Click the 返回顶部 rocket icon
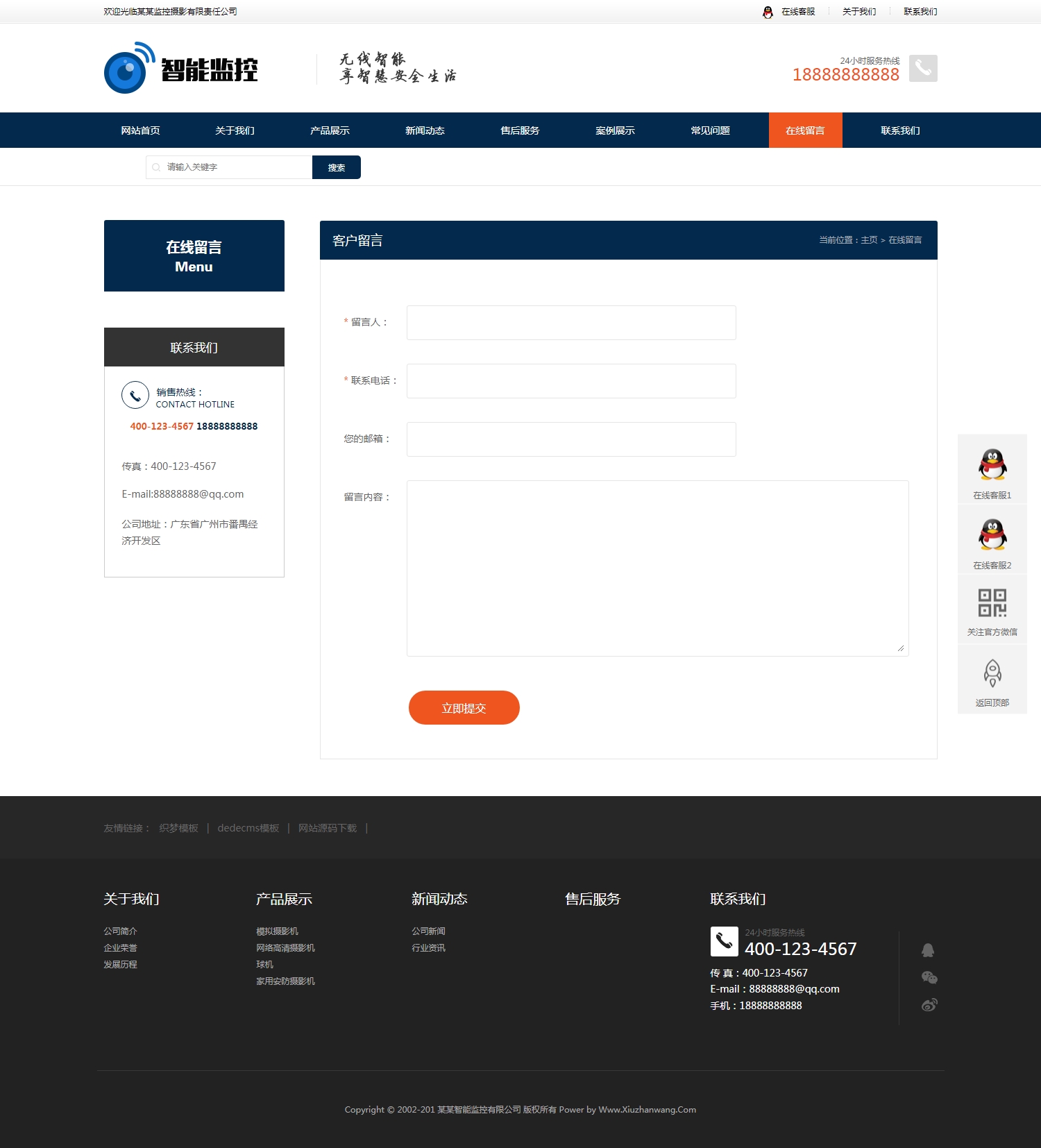 pyautogui.click(x=992, y=673)
